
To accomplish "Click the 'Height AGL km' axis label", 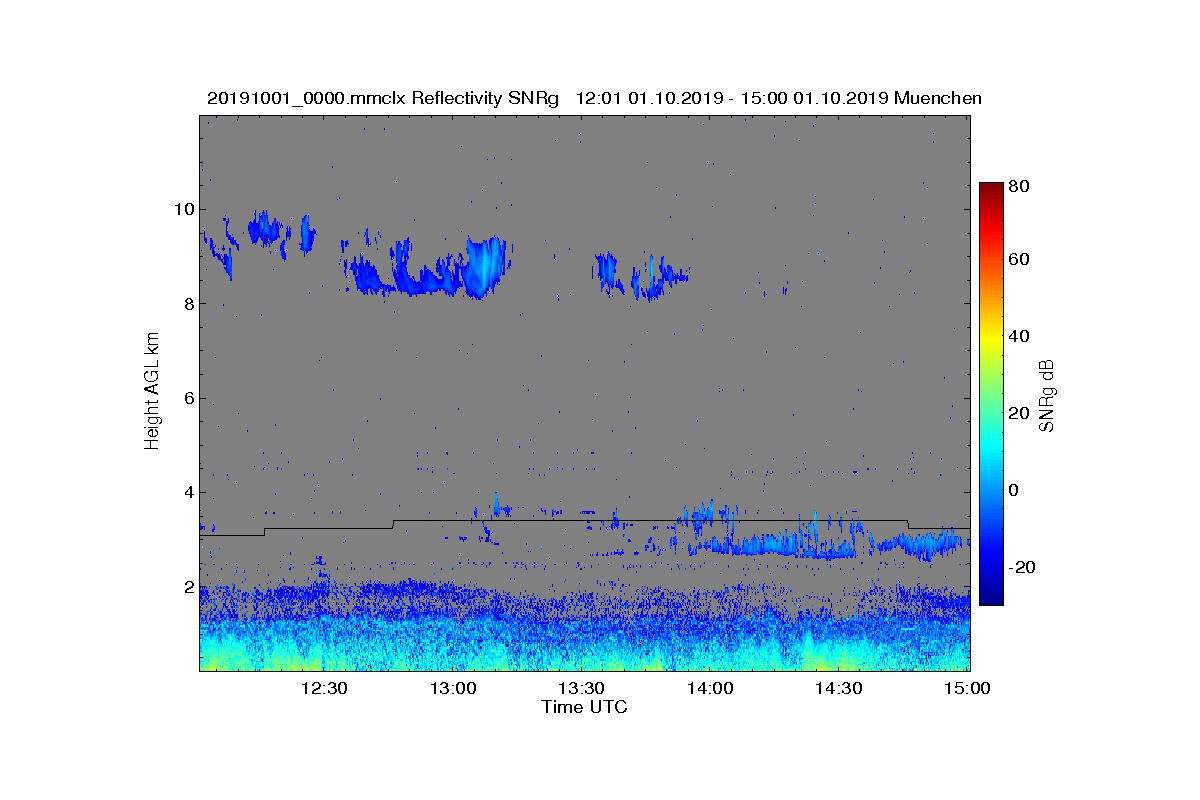I will point(152,392).
